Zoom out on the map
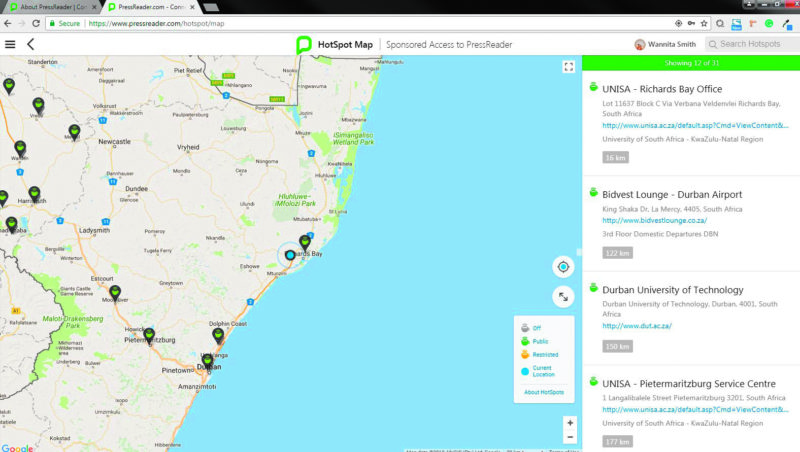The width and height of the screenshot is (800, 452). coord(569,437)
